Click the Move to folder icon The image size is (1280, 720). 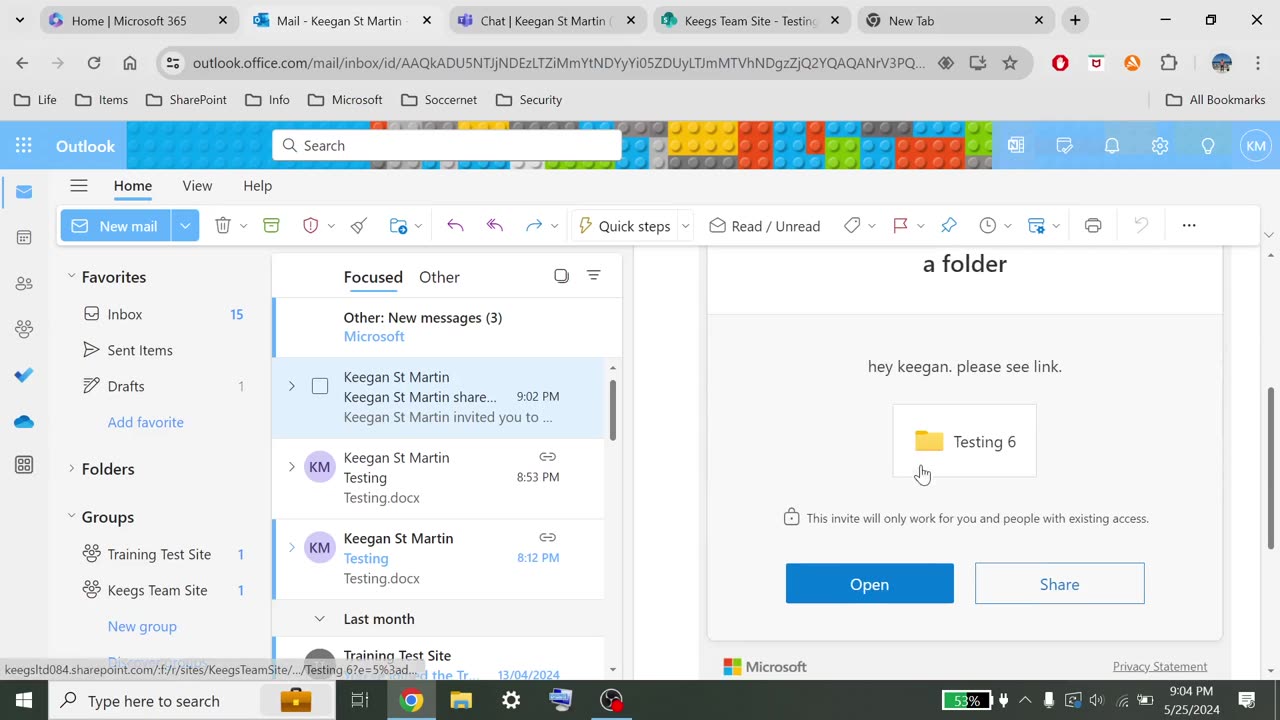coord(398,226)
